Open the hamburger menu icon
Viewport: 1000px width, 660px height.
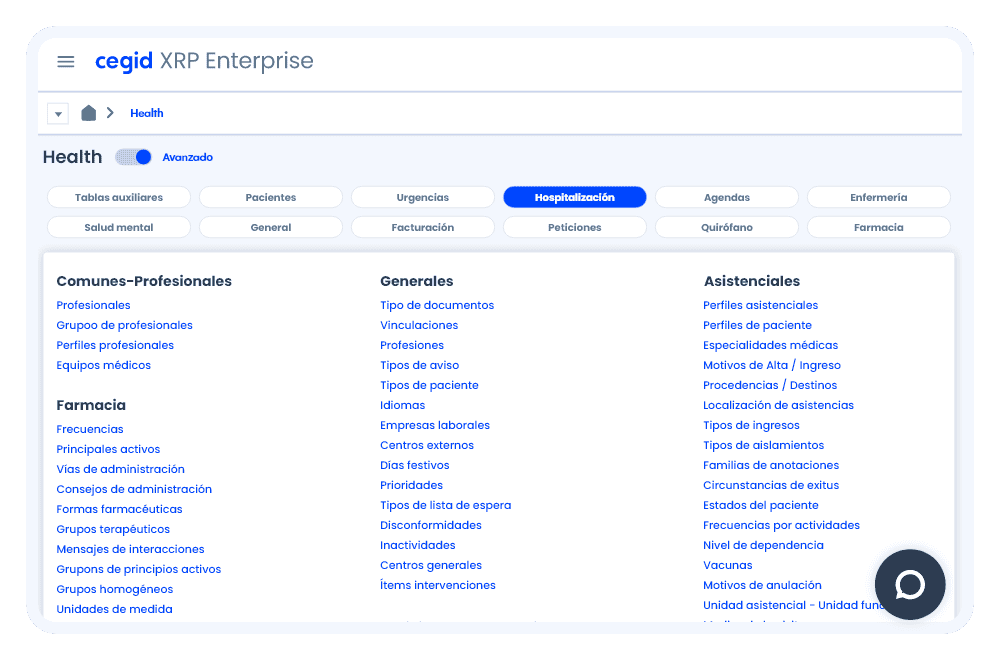pos(66,62)
